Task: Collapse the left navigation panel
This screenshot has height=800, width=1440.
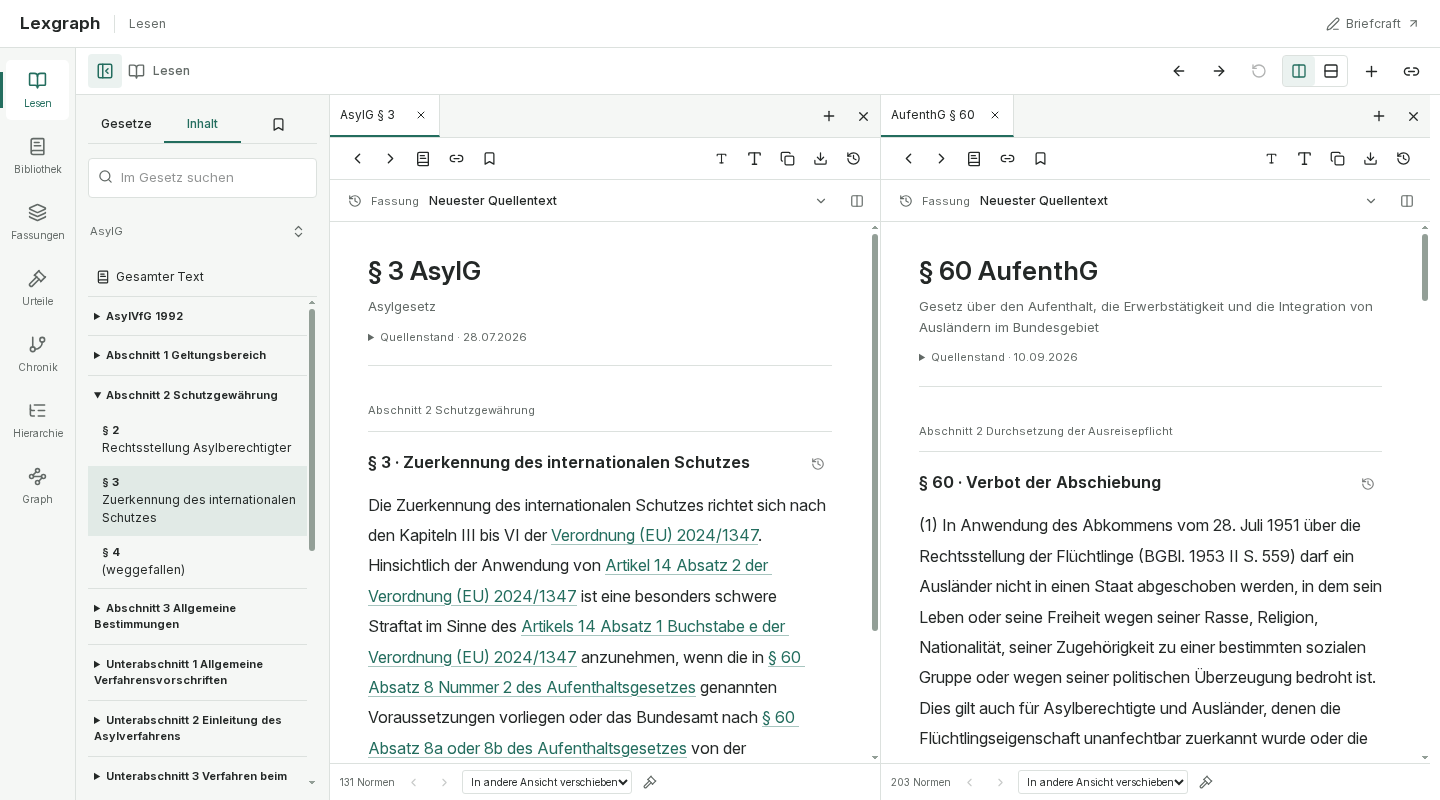Action: click(105, 71)
